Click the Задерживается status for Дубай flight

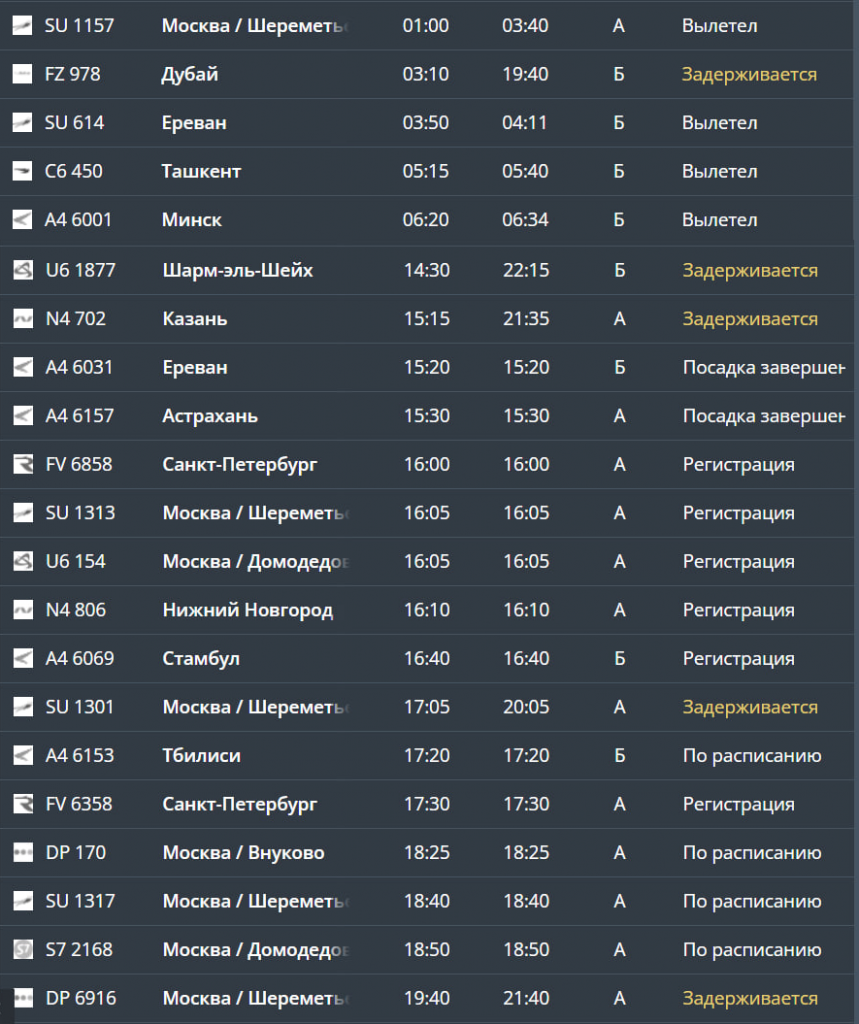[x=749, y=74]
